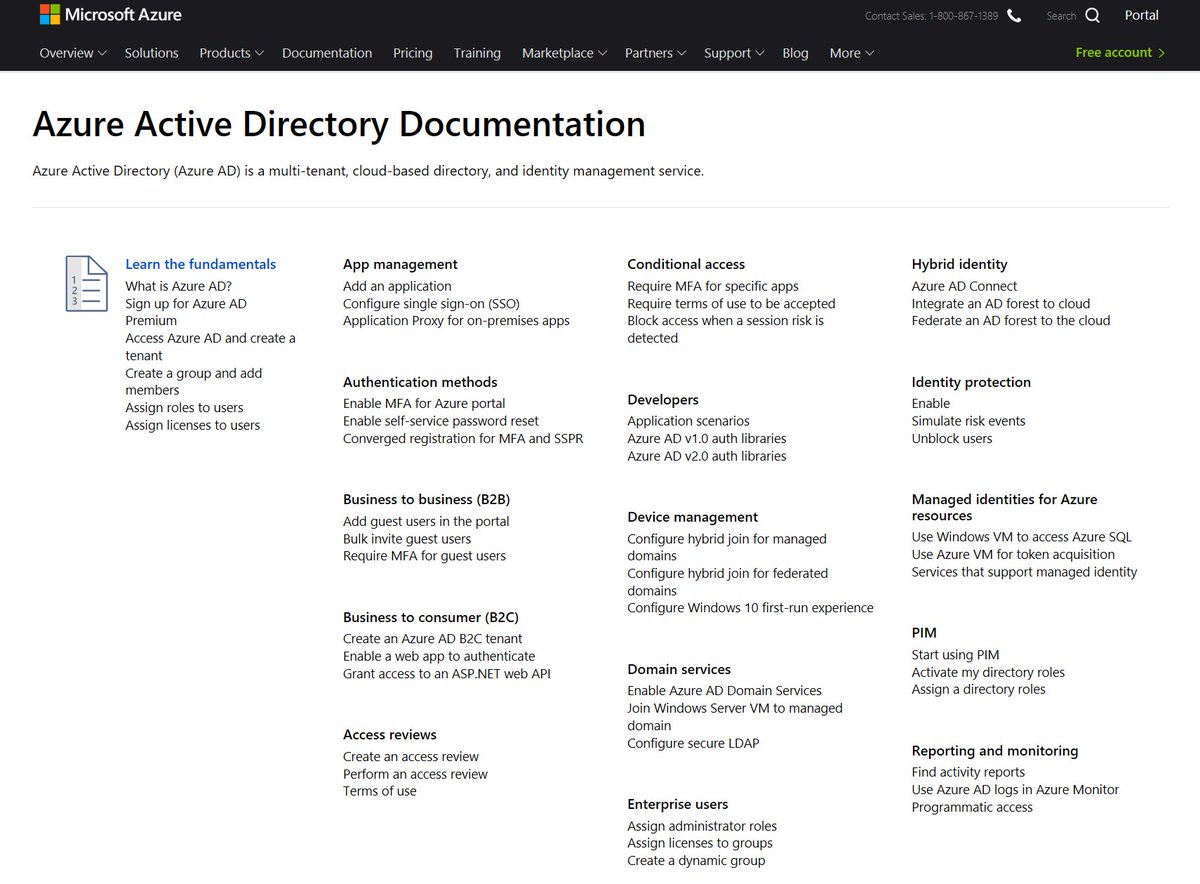Go to Pricing in the navigation bar
Image resolution: width=1200 pixels, height=884 pixels.
413,53
